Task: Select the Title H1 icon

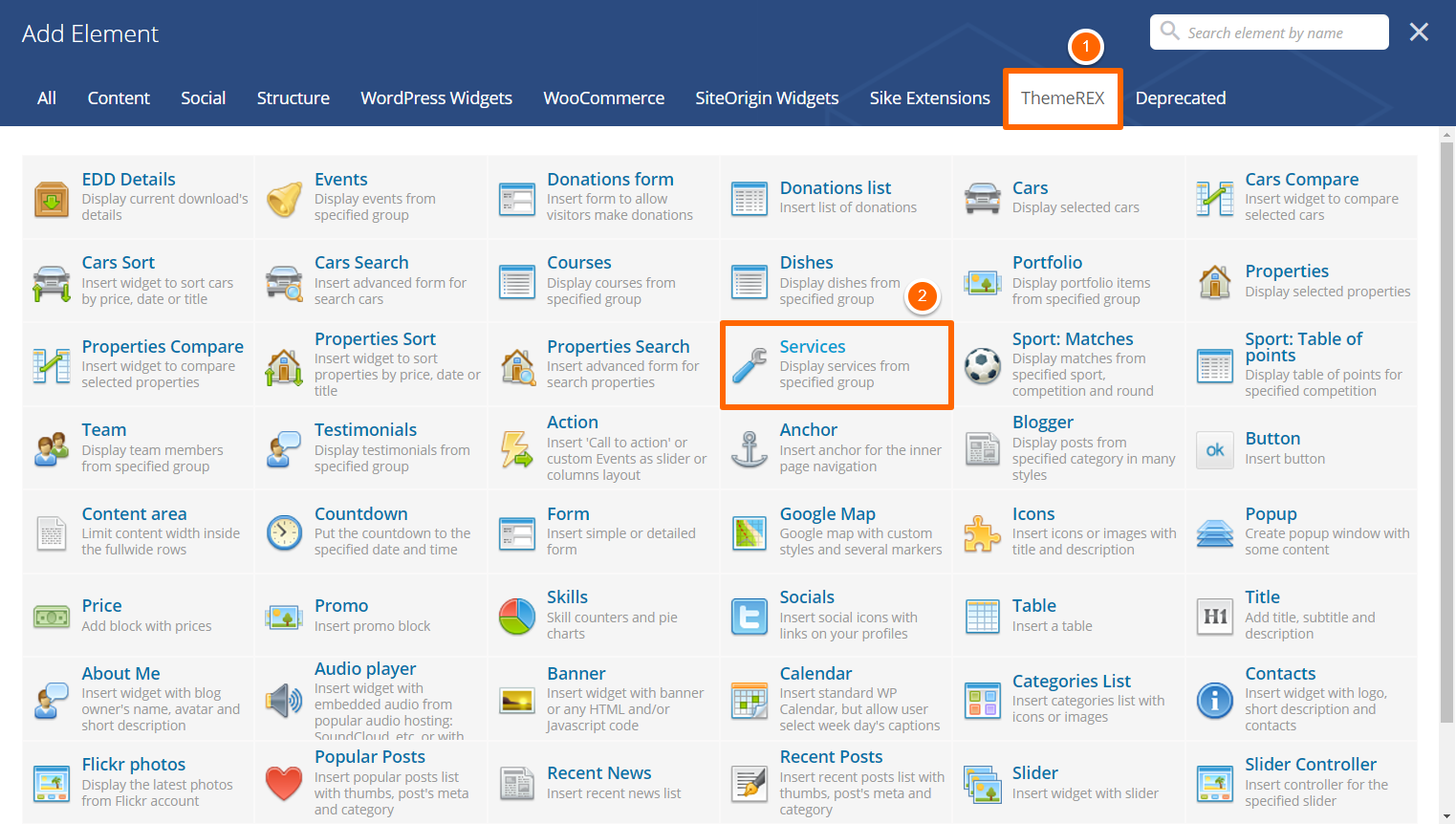Action: point(1215,617)
